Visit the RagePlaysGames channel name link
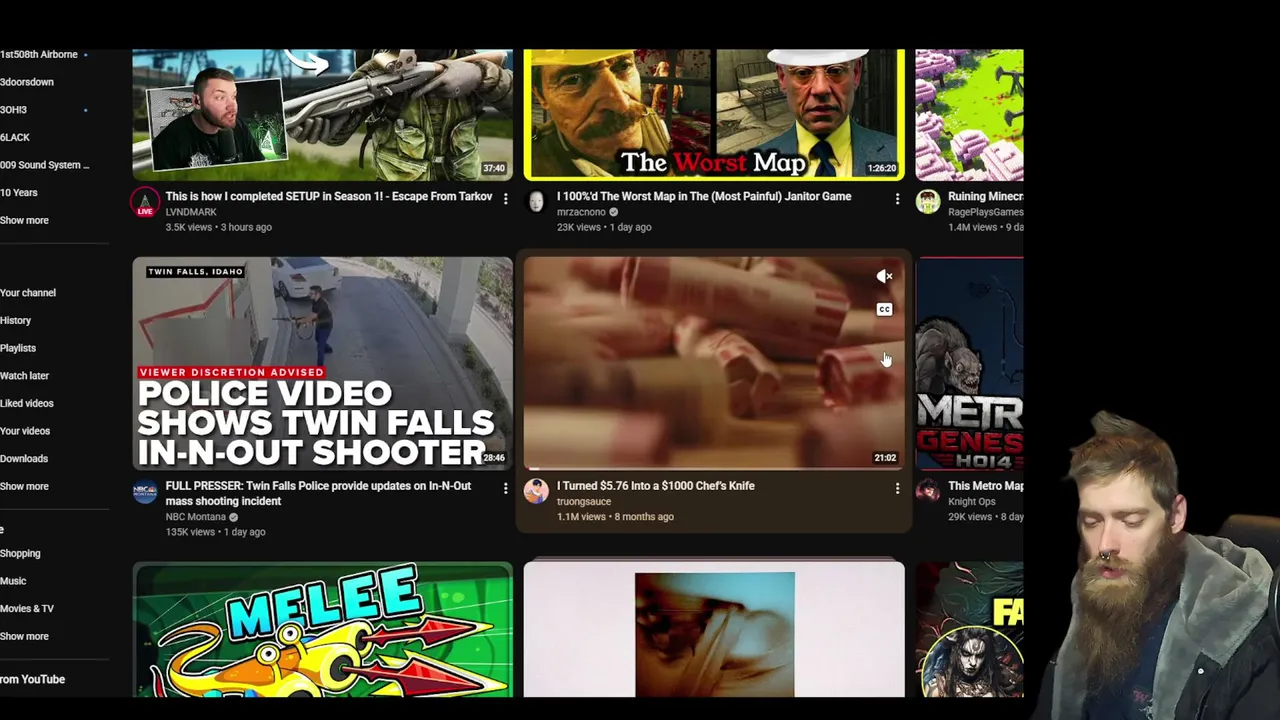 pos(985,212)
